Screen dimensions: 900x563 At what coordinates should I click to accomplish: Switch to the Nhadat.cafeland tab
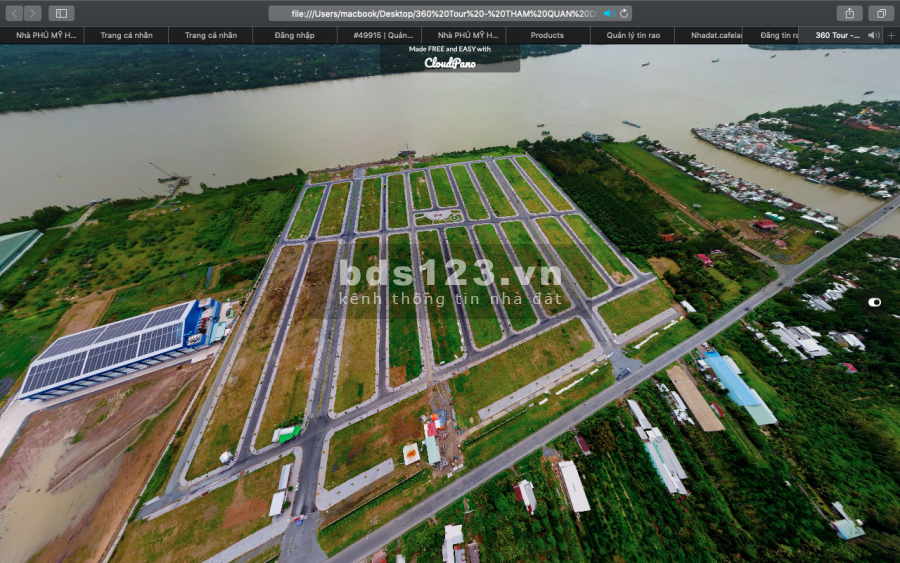(709, 35)
